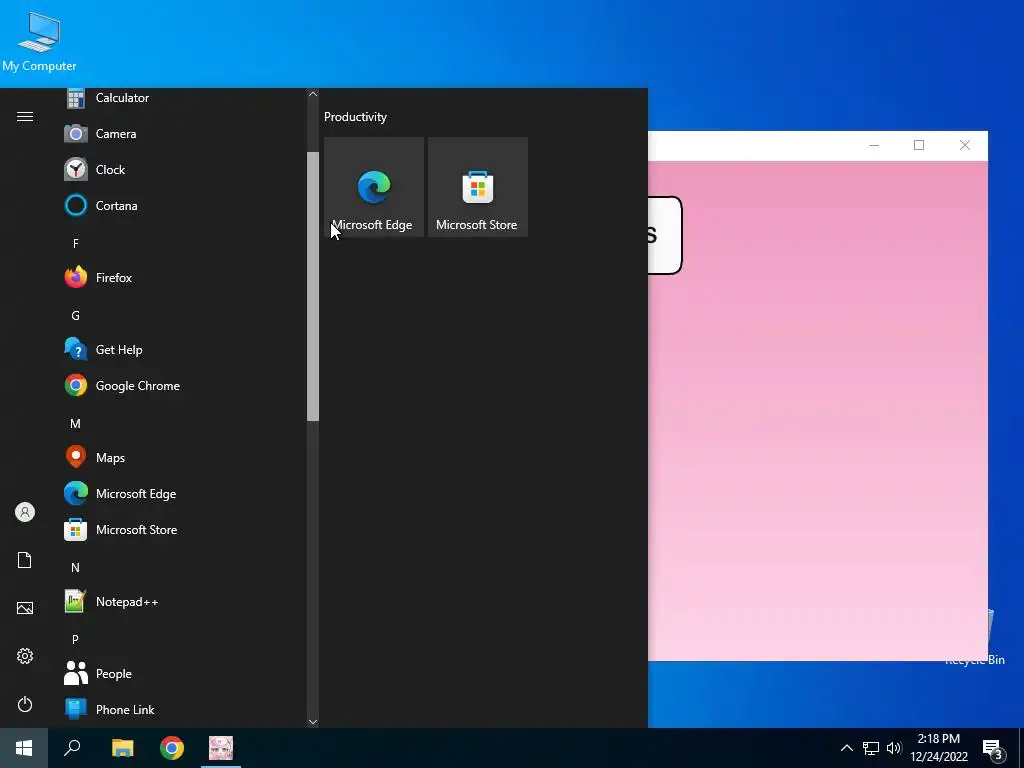Click the Windows Start button

(24, 748)
